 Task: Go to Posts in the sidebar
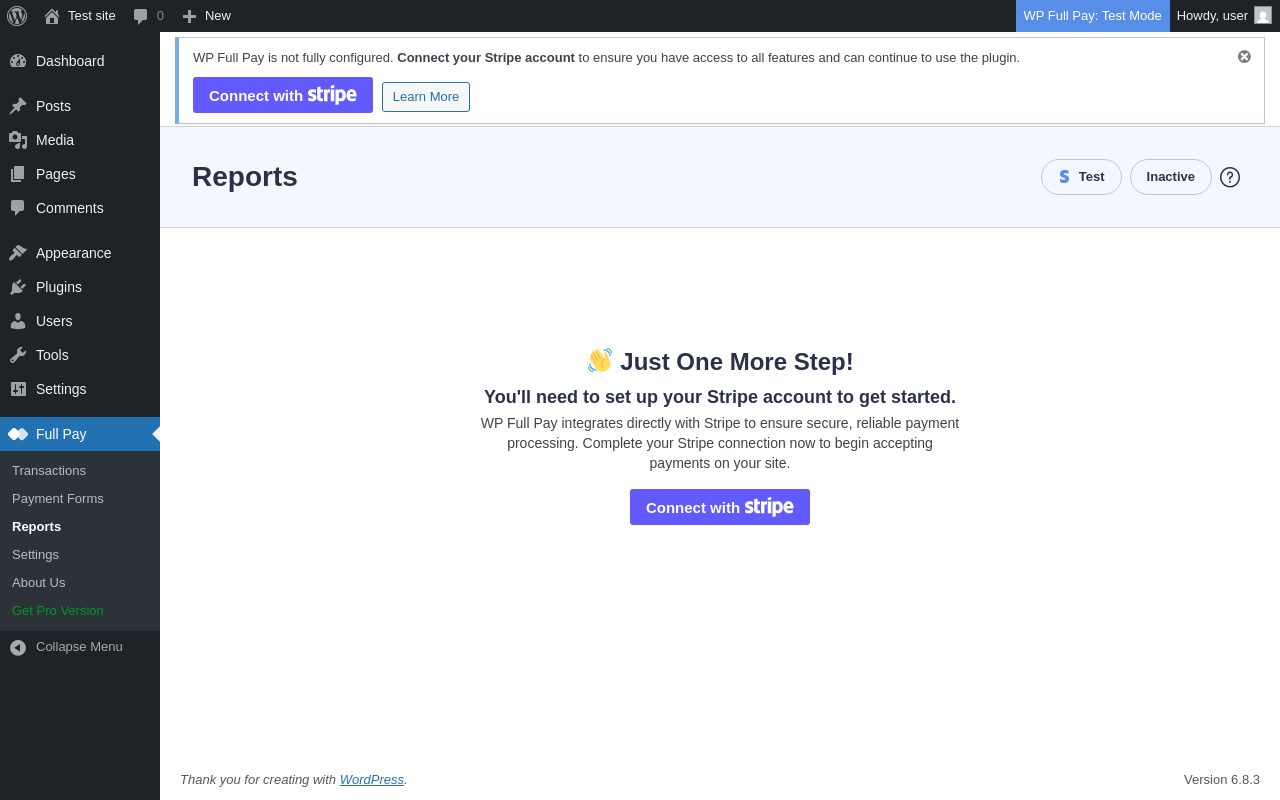(80, 106)
